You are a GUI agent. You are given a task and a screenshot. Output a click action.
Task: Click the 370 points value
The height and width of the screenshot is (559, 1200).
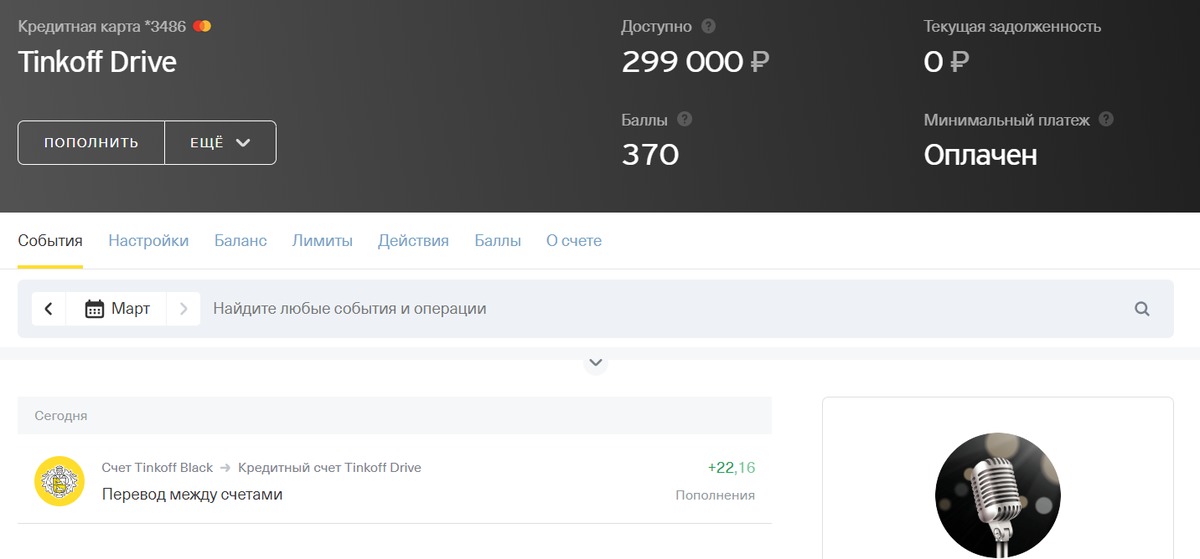pos(650,155)
